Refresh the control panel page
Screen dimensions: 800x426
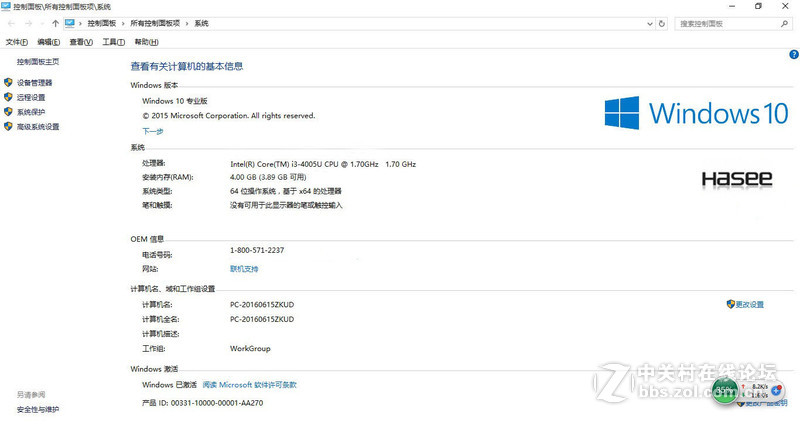662,23
